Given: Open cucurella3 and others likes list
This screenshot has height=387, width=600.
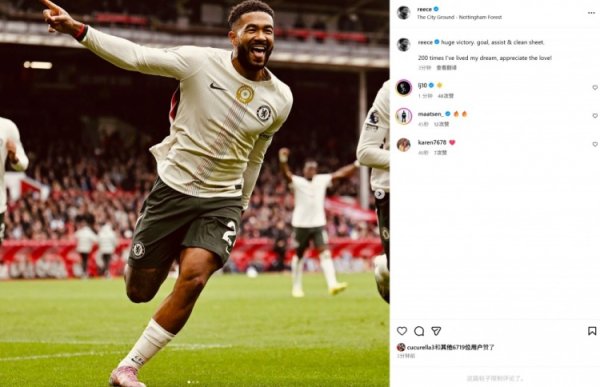Looking at the screenshot, I should pyautogui.click(x=450, y=347).
